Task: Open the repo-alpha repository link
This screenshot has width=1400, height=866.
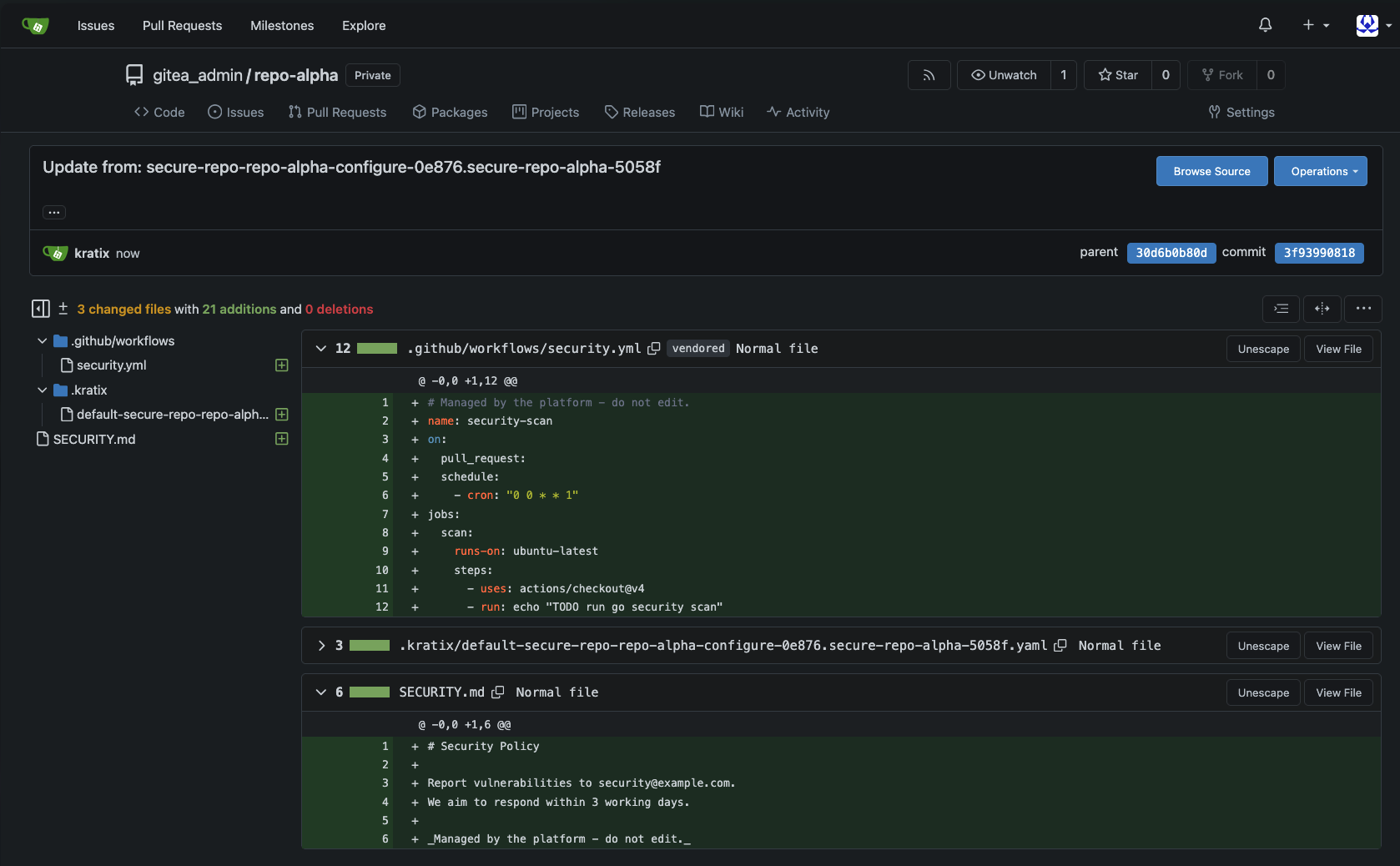Action: 296,75
